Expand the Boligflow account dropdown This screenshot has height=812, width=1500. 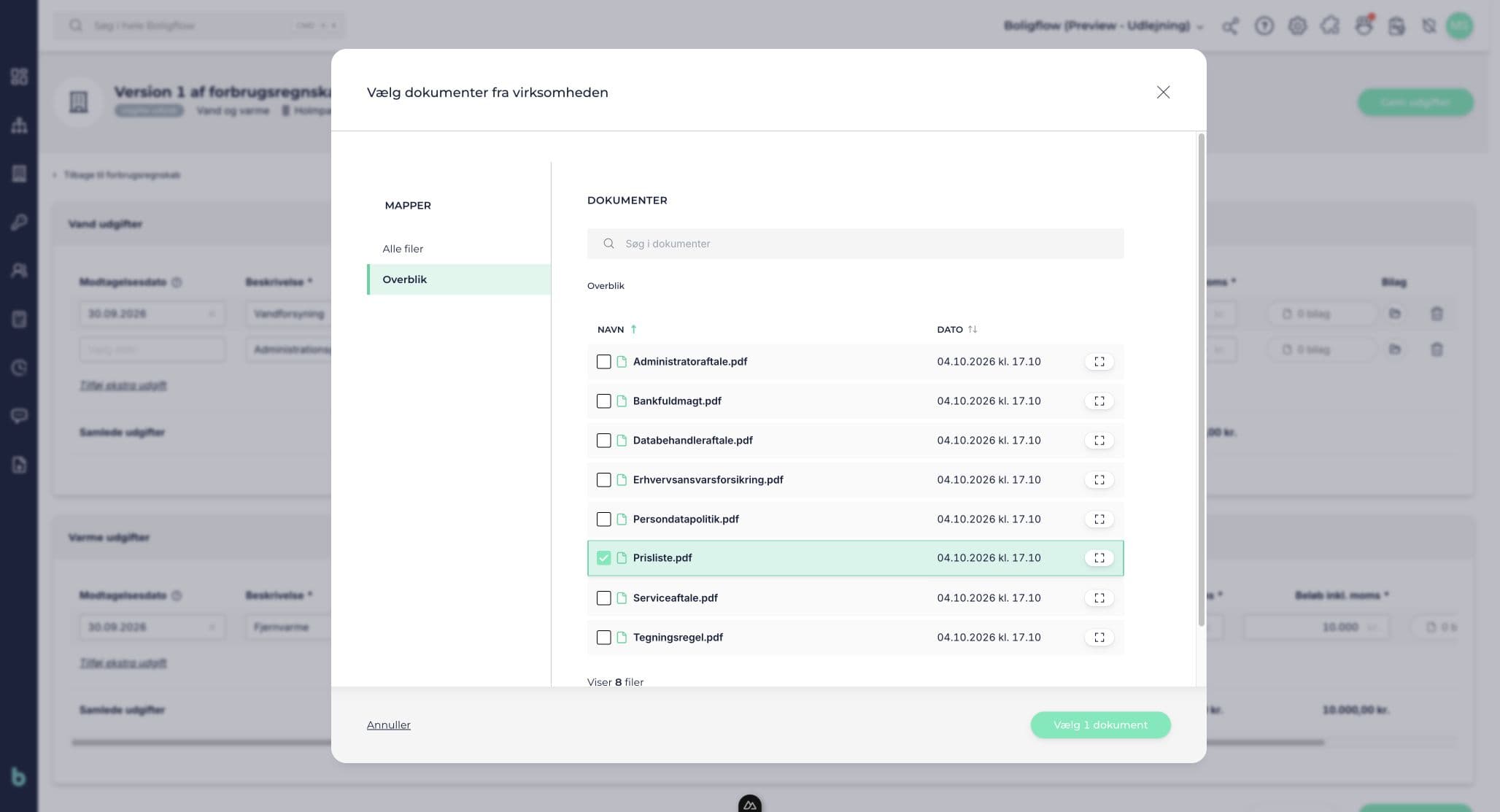[x=1103, y=26]
